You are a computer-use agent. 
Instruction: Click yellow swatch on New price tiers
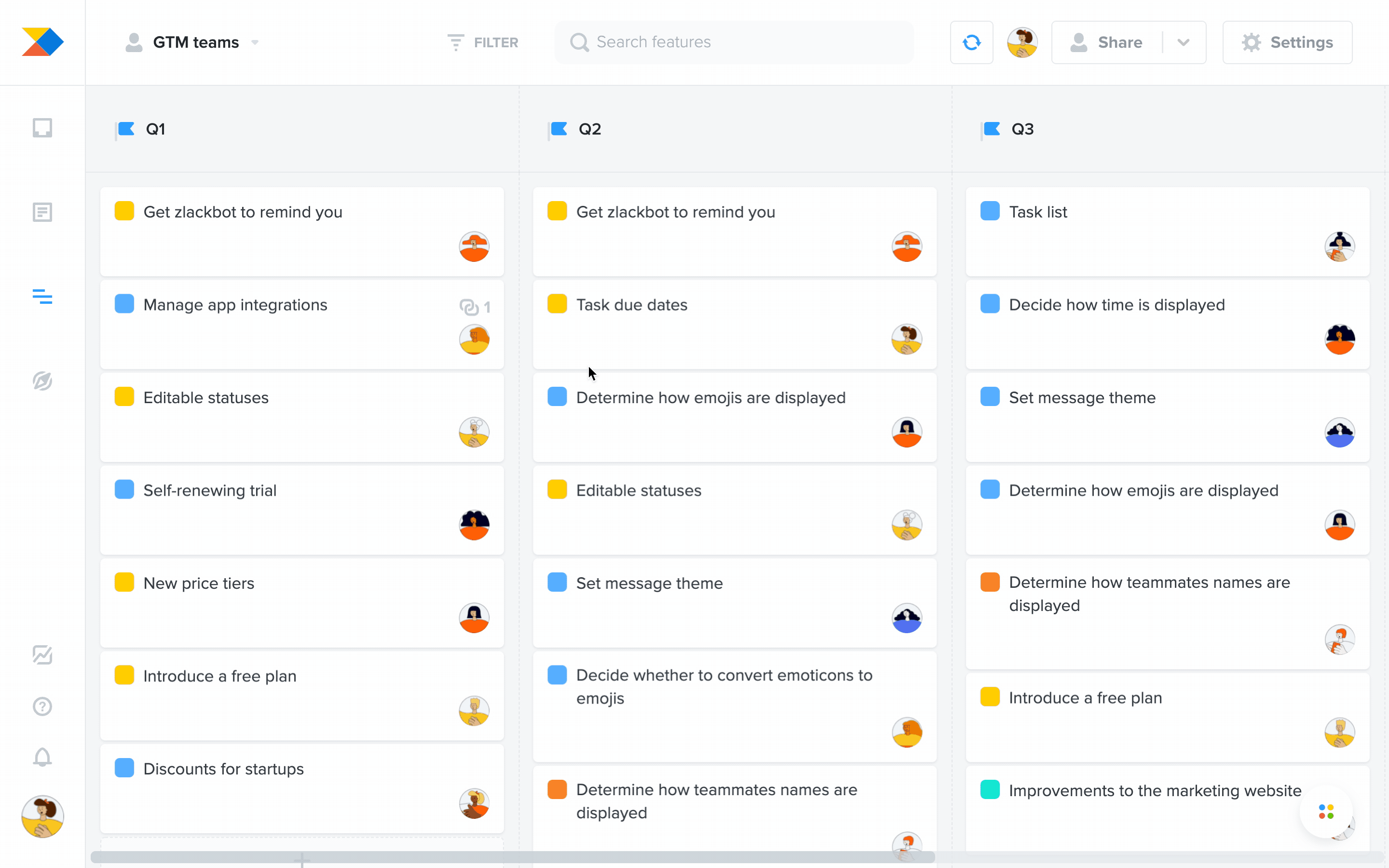coord(124,582)
